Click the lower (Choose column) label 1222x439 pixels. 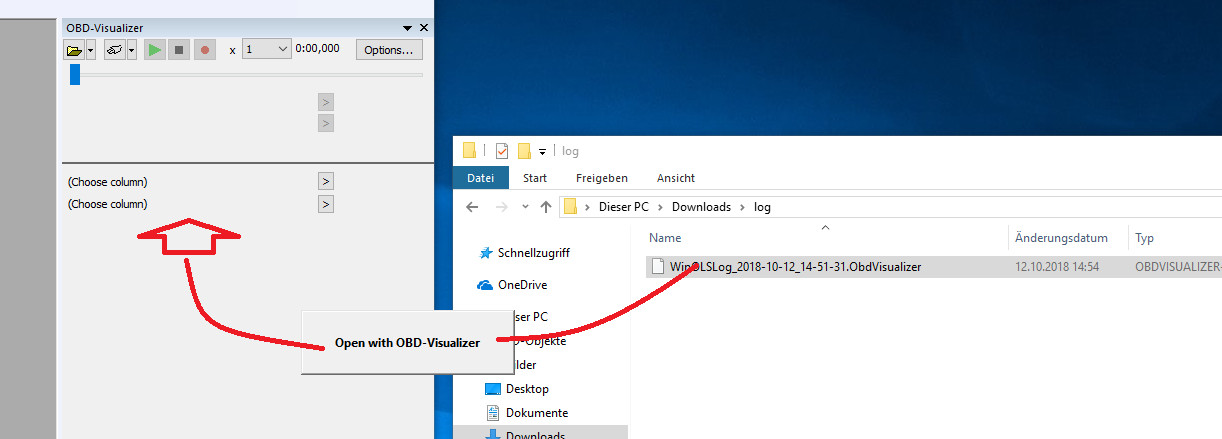(107, 204)
